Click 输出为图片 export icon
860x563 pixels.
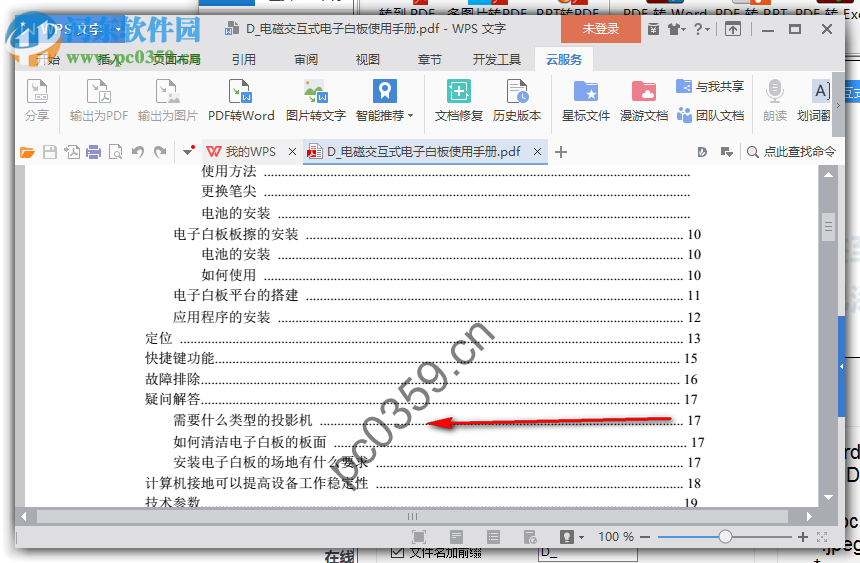(167, 99)
